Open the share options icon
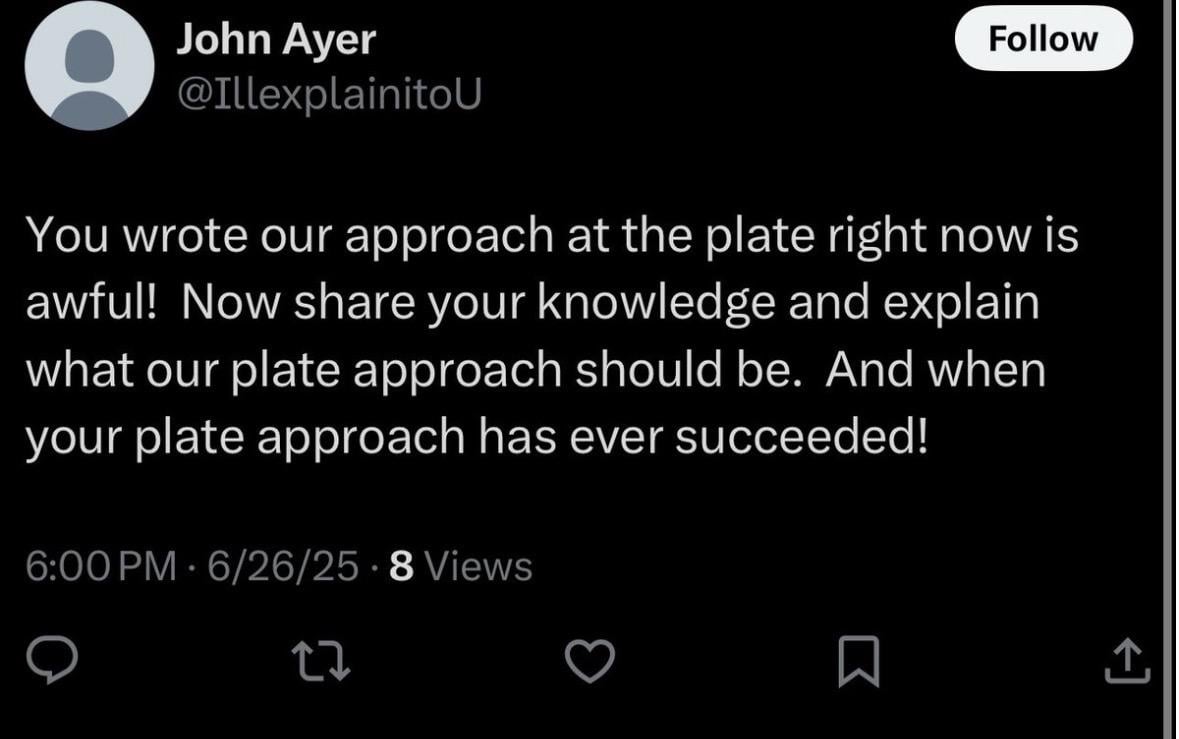This screenshot has width=1179, height=739. 1125,662
